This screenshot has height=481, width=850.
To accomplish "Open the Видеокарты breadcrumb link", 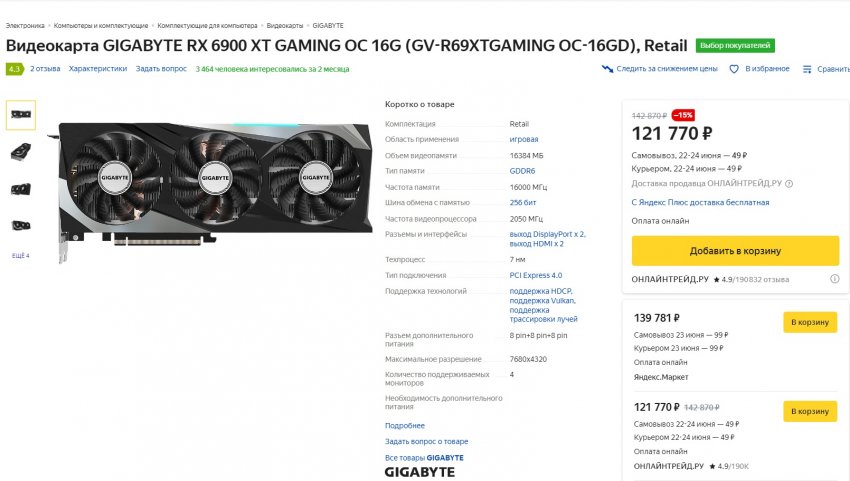I will pos(285,25).
